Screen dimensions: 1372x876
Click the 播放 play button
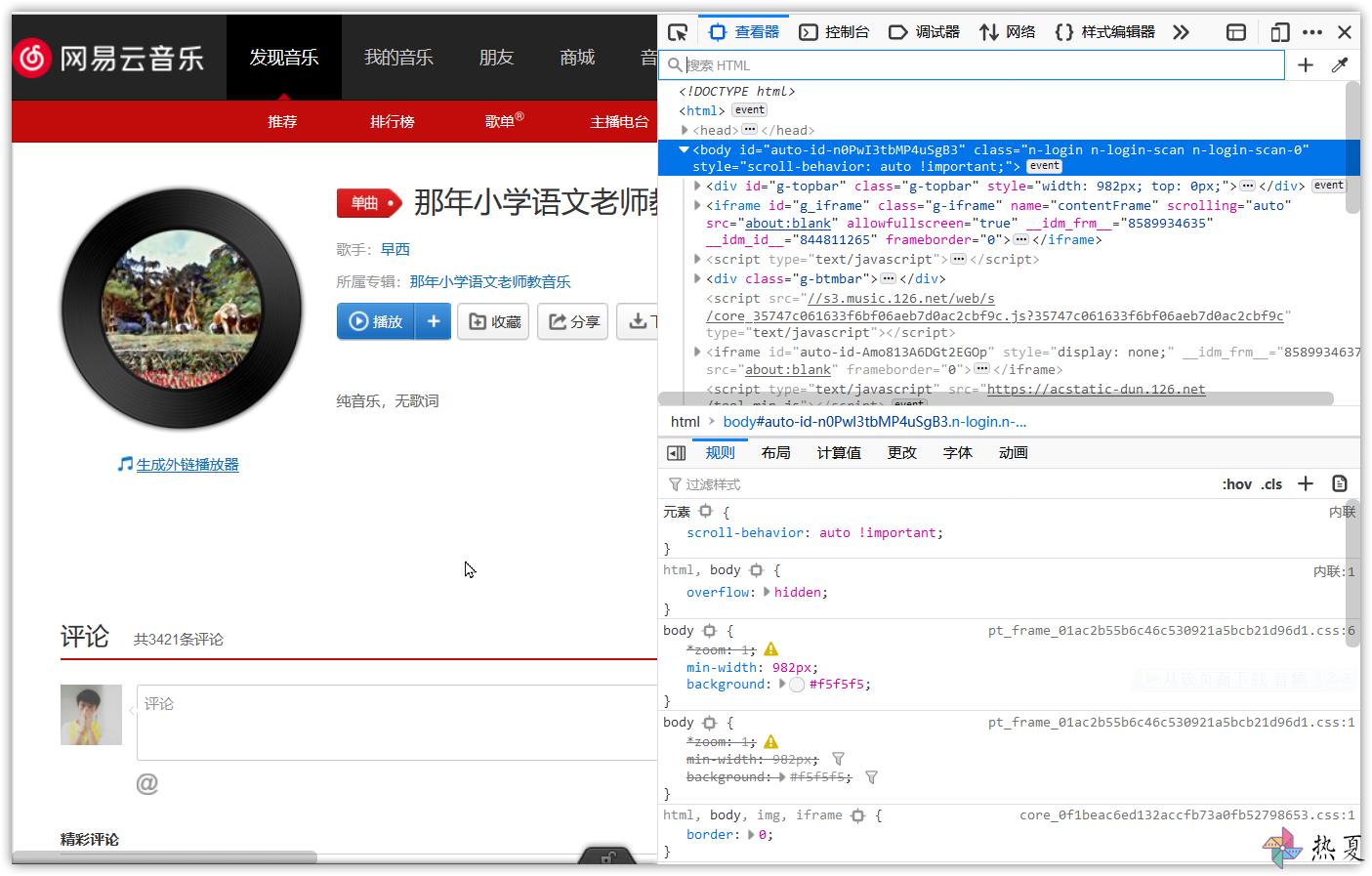376,321
